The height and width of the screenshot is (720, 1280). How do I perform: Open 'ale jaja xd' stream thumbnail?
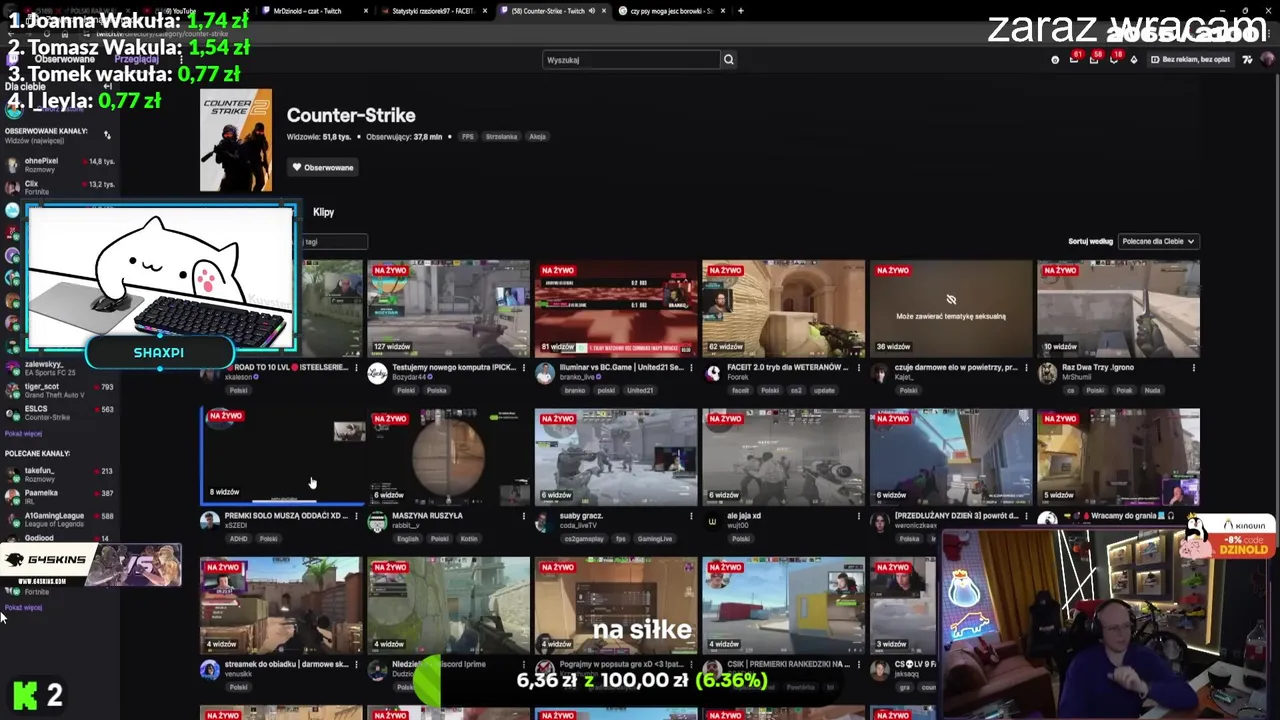point(783,456)
